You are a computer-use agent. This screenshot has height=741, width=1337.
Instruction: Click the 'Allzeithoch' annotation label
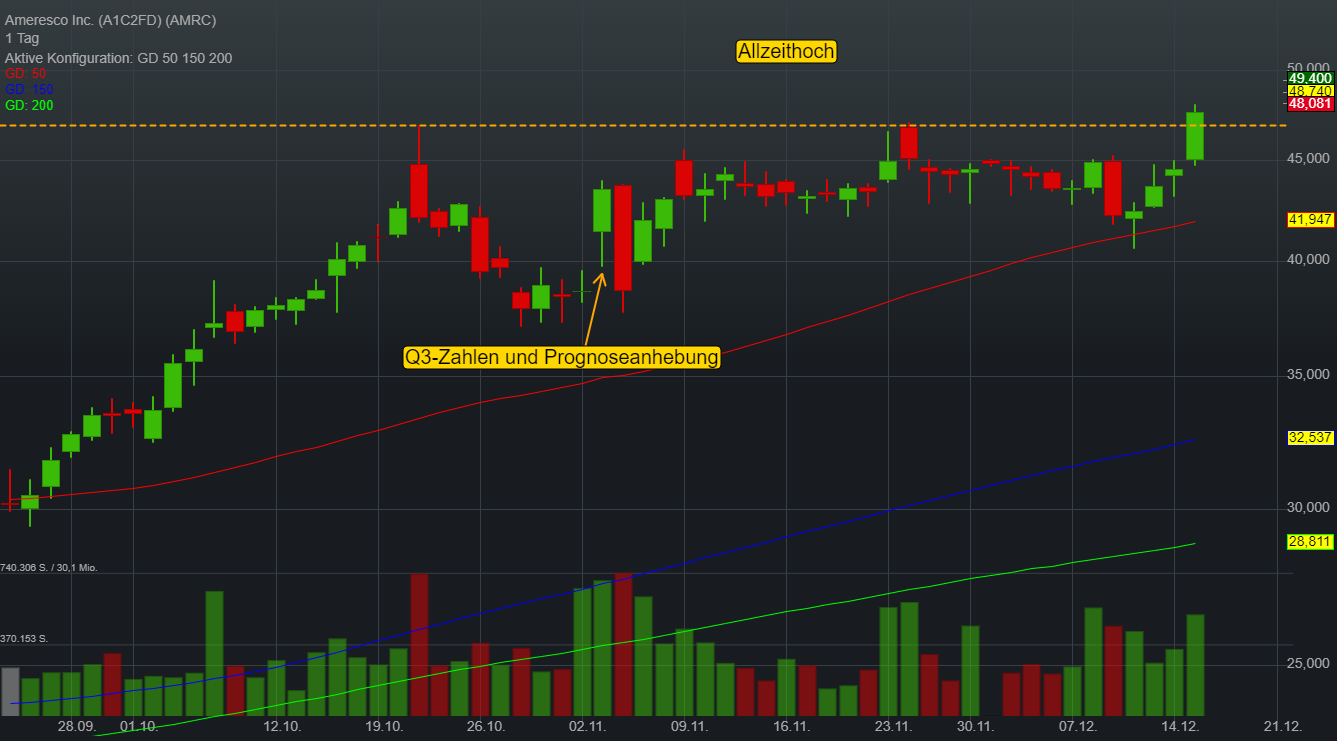786,51
